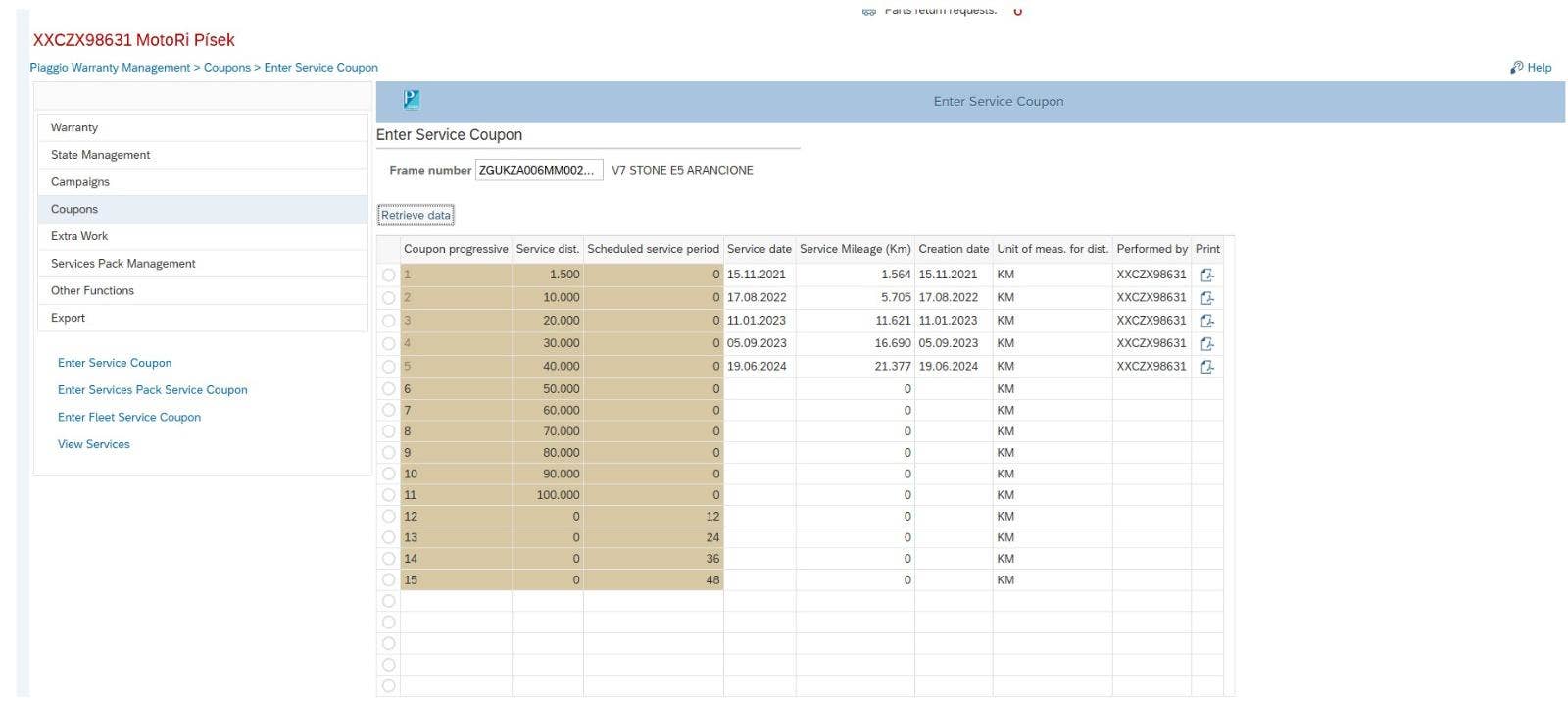Open the View Services link

pos(94,444)
